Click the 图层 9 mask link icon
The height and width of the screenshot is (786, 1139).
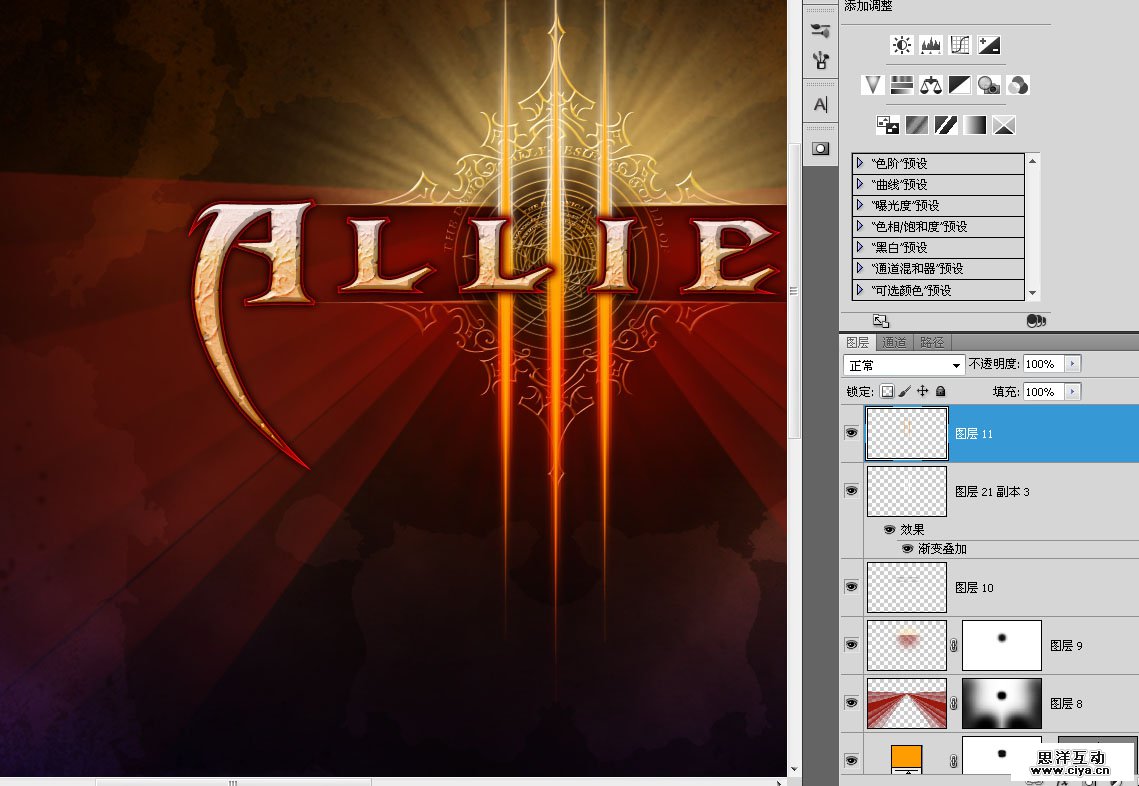pyautogui.click(x=954, y=645)
